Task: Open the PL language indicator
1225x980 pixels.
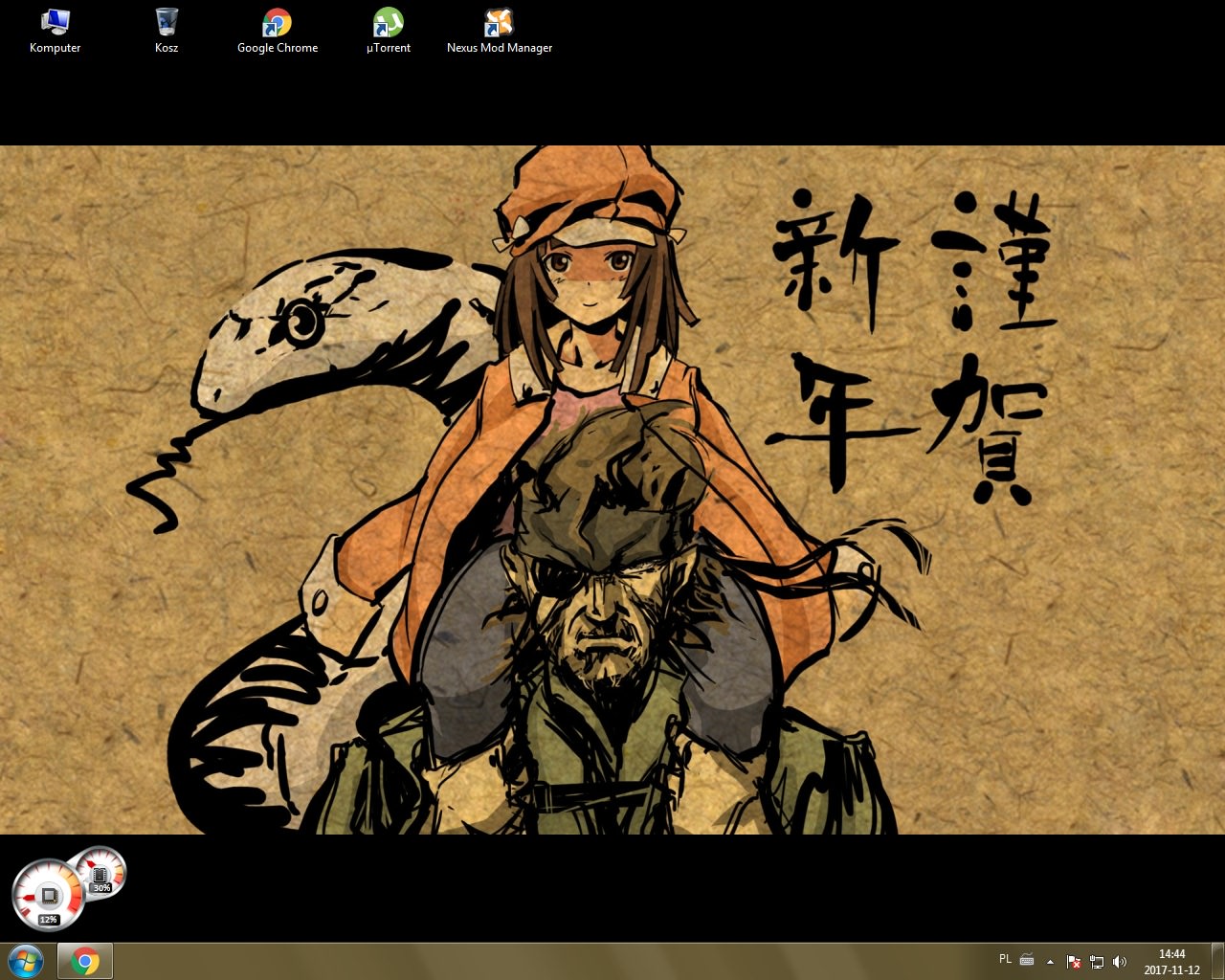Action: pyautogui.click(x=1005, y=959)
